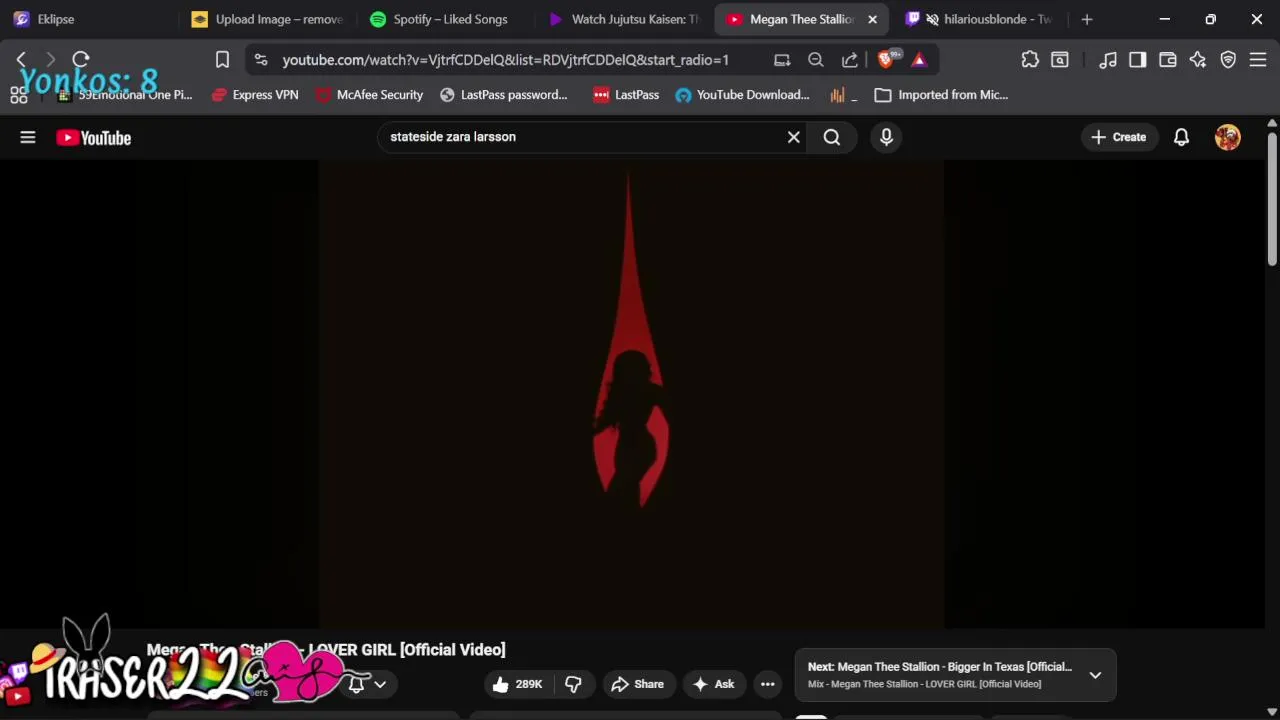Screen dimensions: 1280x720
Task: Open the McAfee Security bookmark
Action: 369,95
